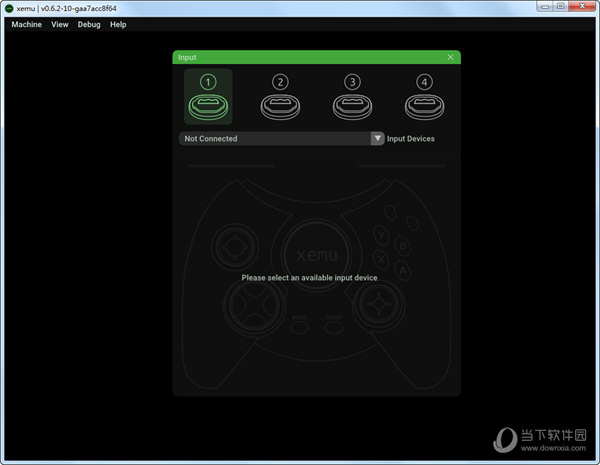
Task: Maximize the xemu window
Action: tap(561, 7)
